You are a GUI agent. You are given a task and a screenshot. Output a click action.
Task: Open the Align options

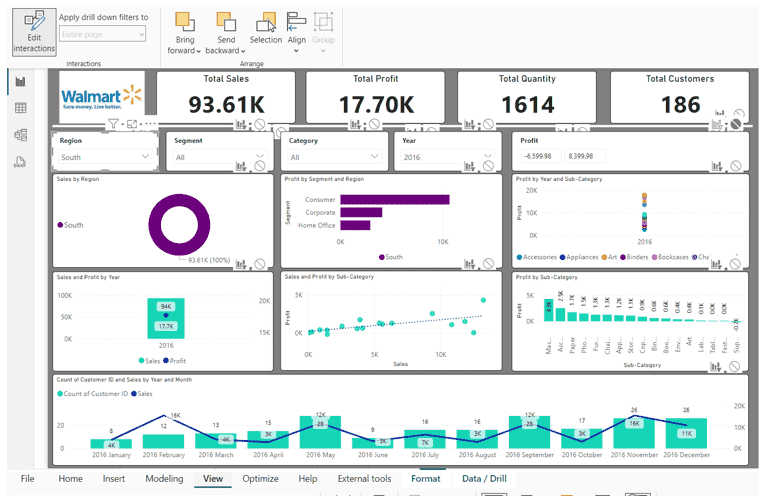coord(296,28)
